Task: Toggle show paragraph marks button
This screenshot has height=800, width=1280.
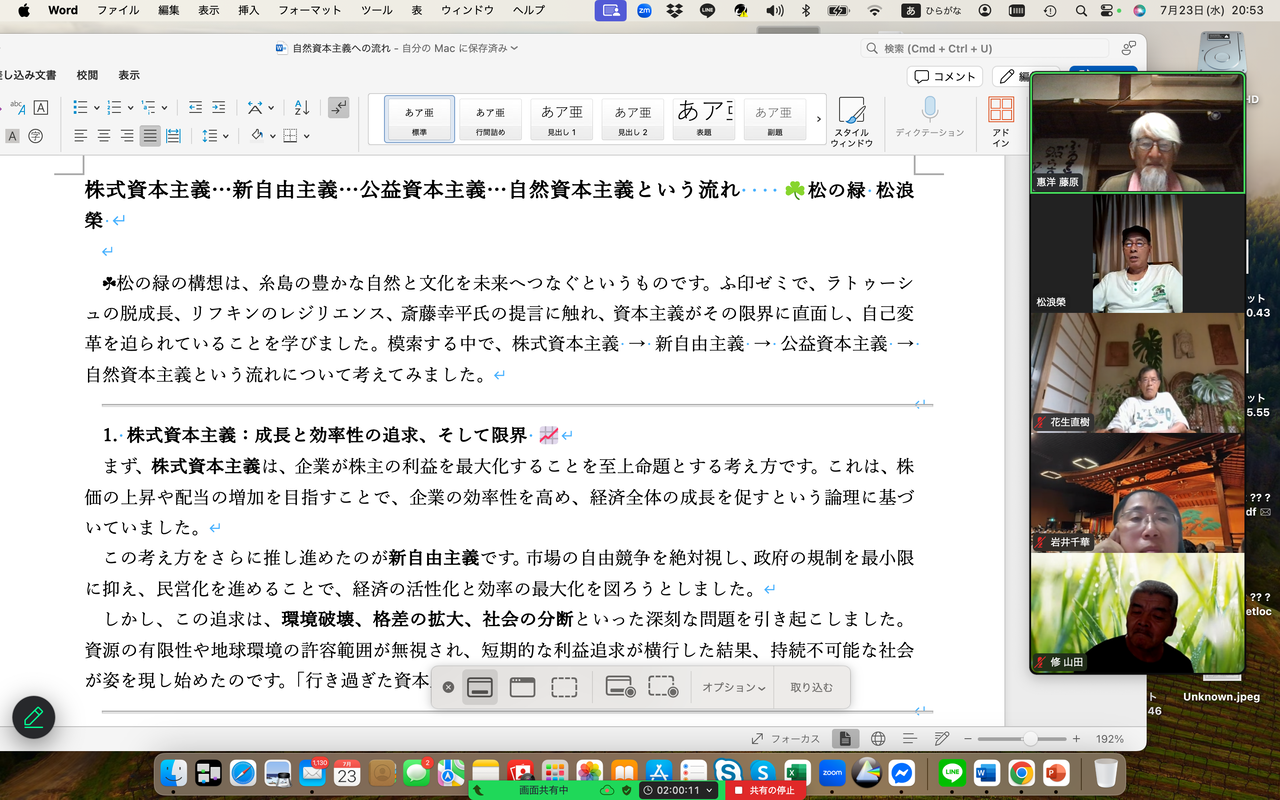Action: (339, 108)
